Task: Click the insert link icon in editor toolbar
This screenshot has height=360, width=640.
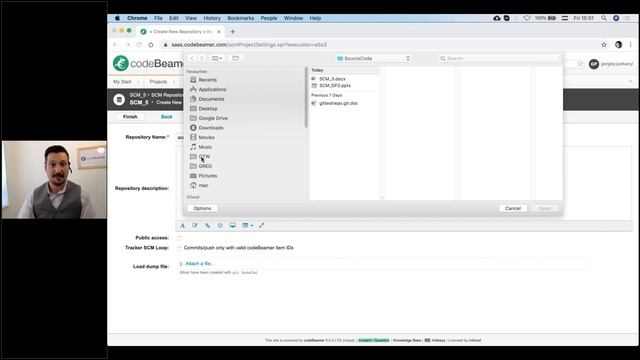Action: coord(208,225)
